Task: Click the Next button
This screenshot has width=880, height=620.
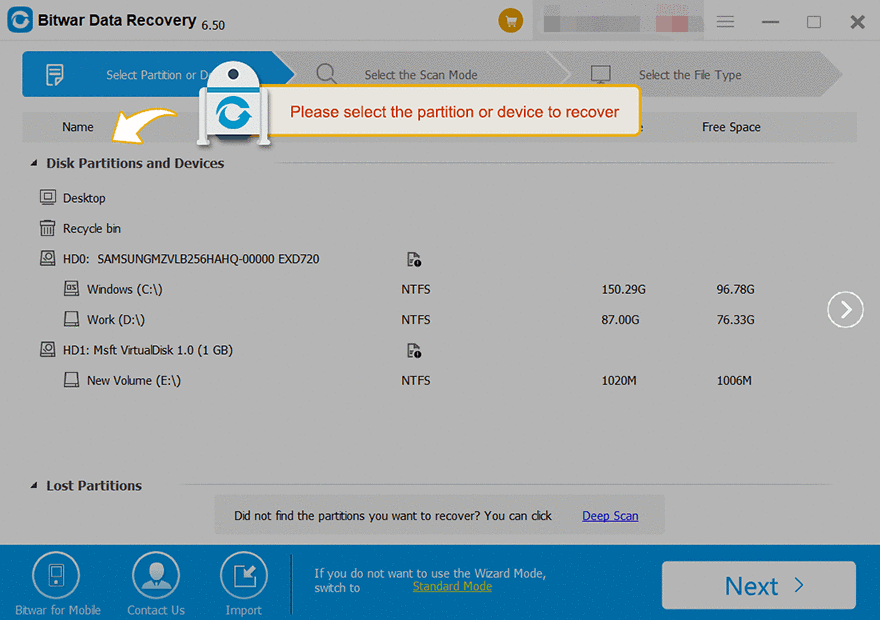Action: pos(758,586)
